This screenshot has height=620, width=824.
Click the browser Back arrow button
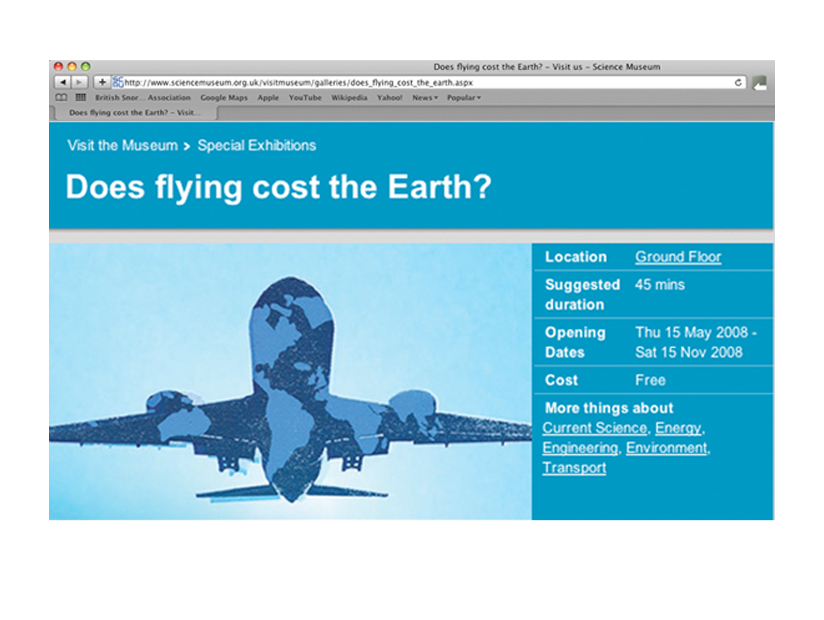63,82
